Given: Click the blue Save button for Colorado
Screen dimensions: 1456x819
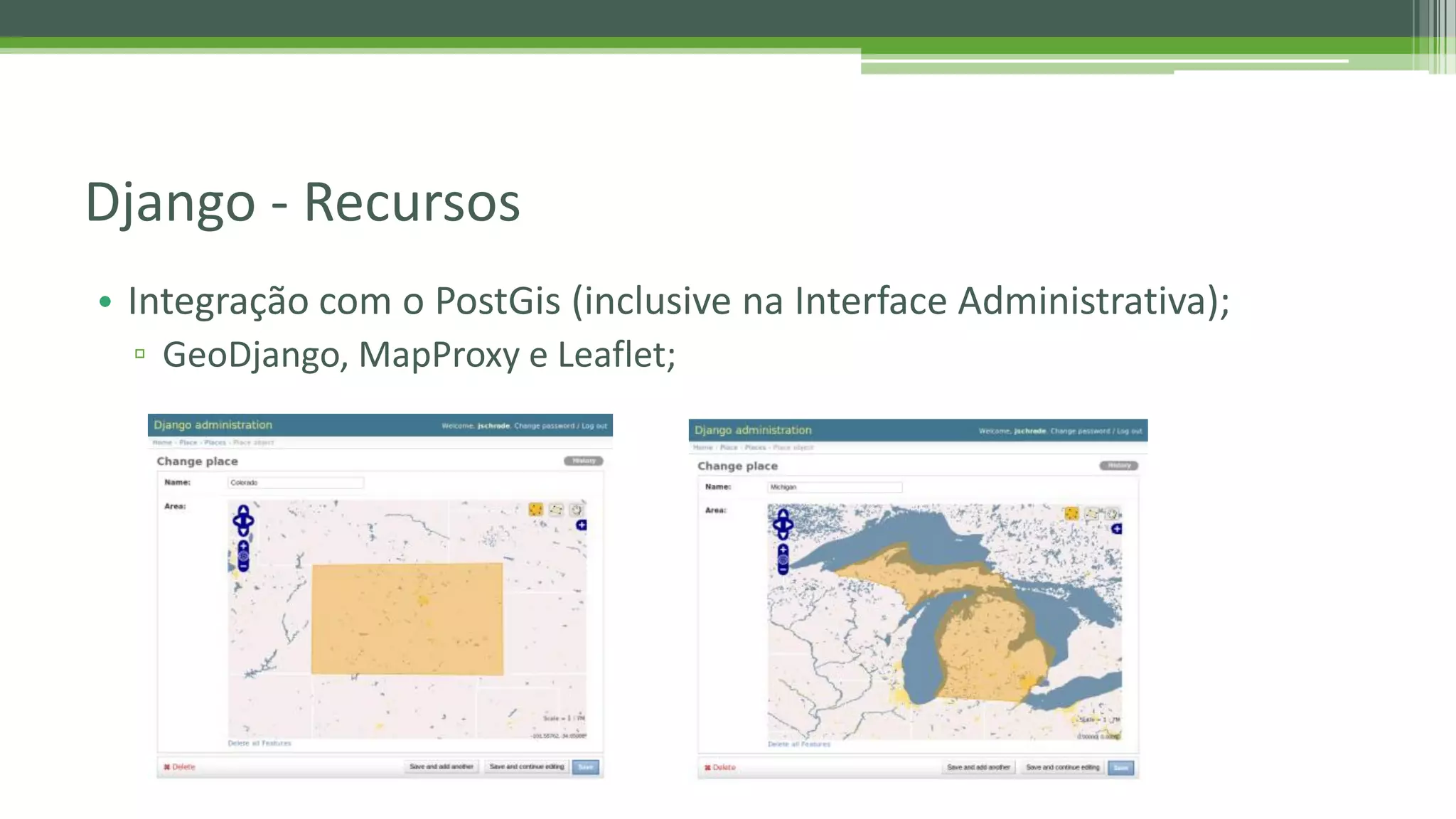Looking at the screenshot, I should (x=586, y=767).
